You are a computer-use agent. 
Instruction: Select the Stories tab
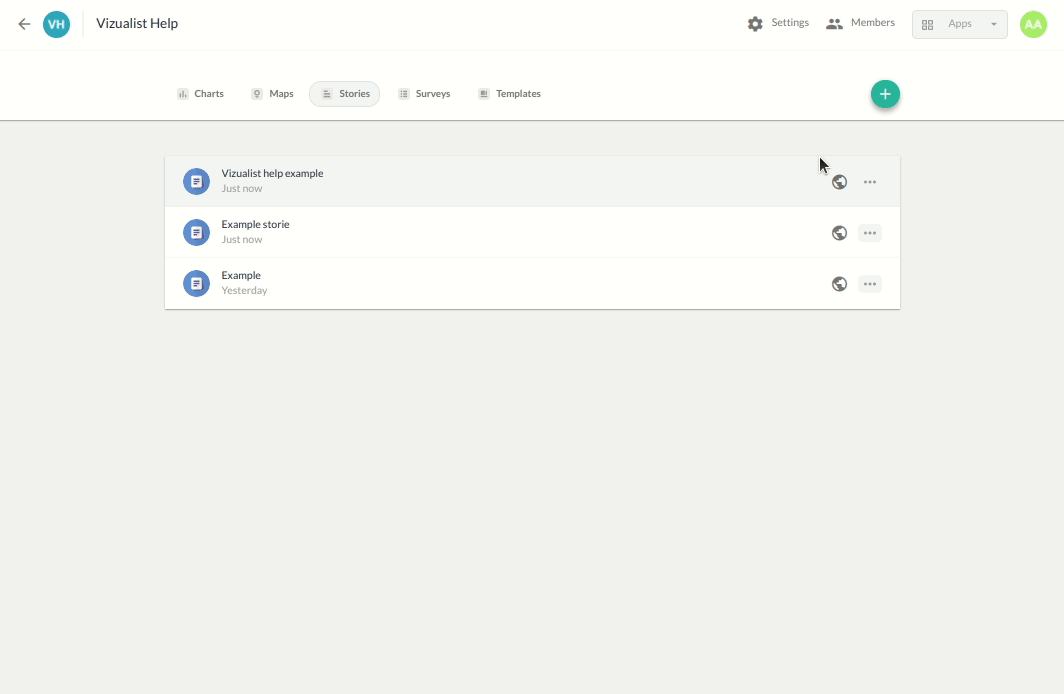[345, 94]
